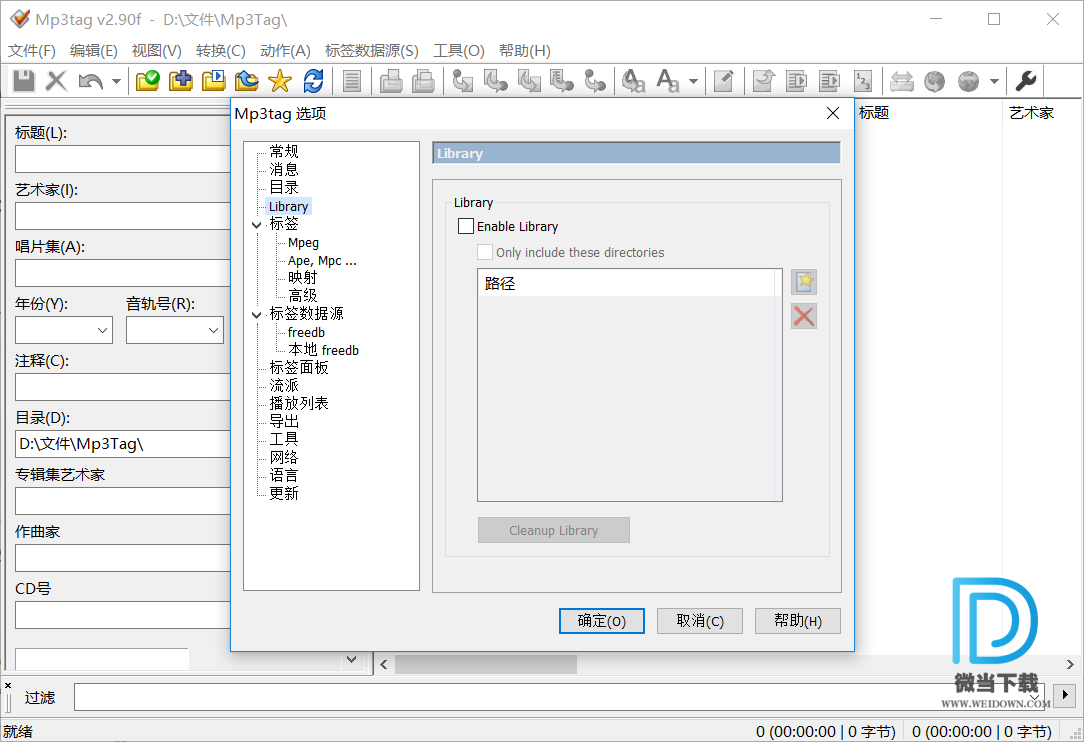Click the Change directory folder icon with green check
Image resolution: width=1084 pixels, height=742 pixels.
coord(147,81)
